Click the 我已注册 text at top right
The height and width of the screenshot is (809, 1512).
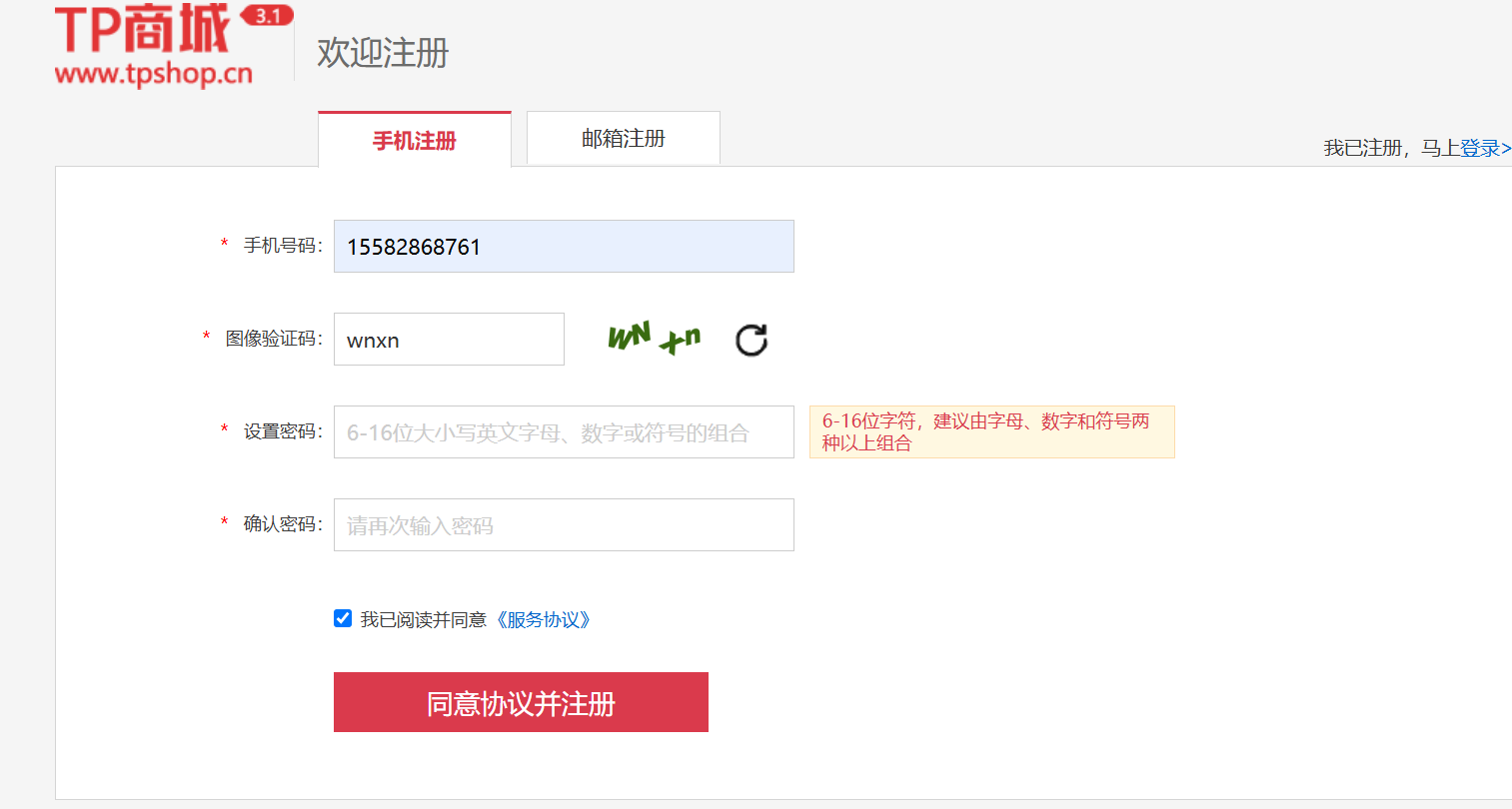coord(1362,148)
